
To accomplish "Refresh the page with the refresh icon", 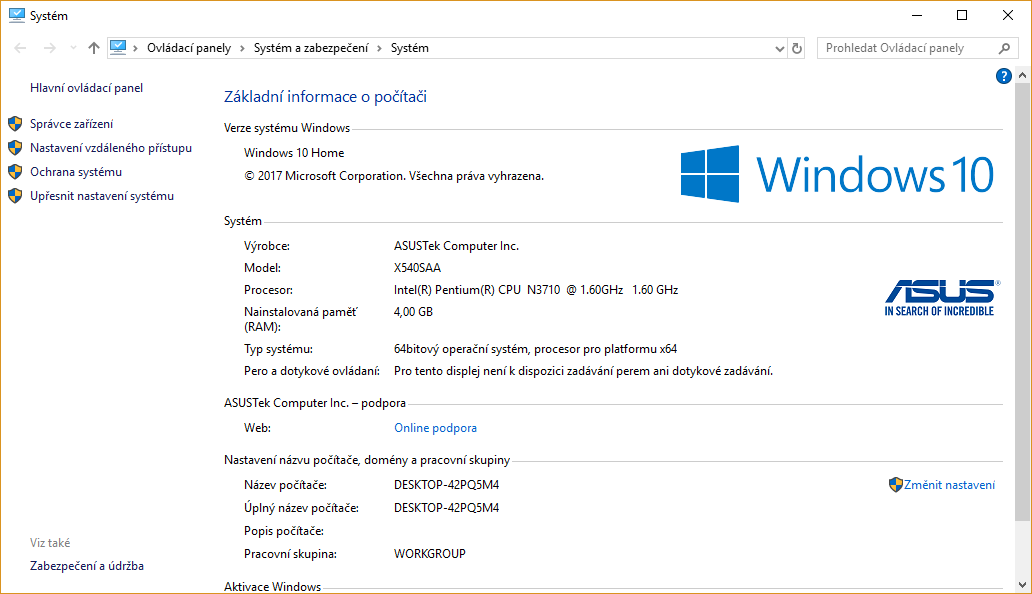I will click(x=797, y=49).
